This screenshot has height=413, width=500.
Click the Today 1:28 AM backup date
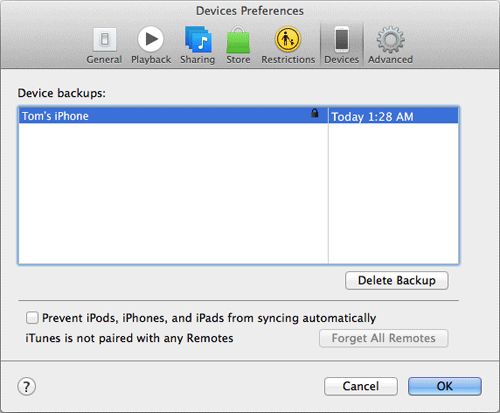372,117
